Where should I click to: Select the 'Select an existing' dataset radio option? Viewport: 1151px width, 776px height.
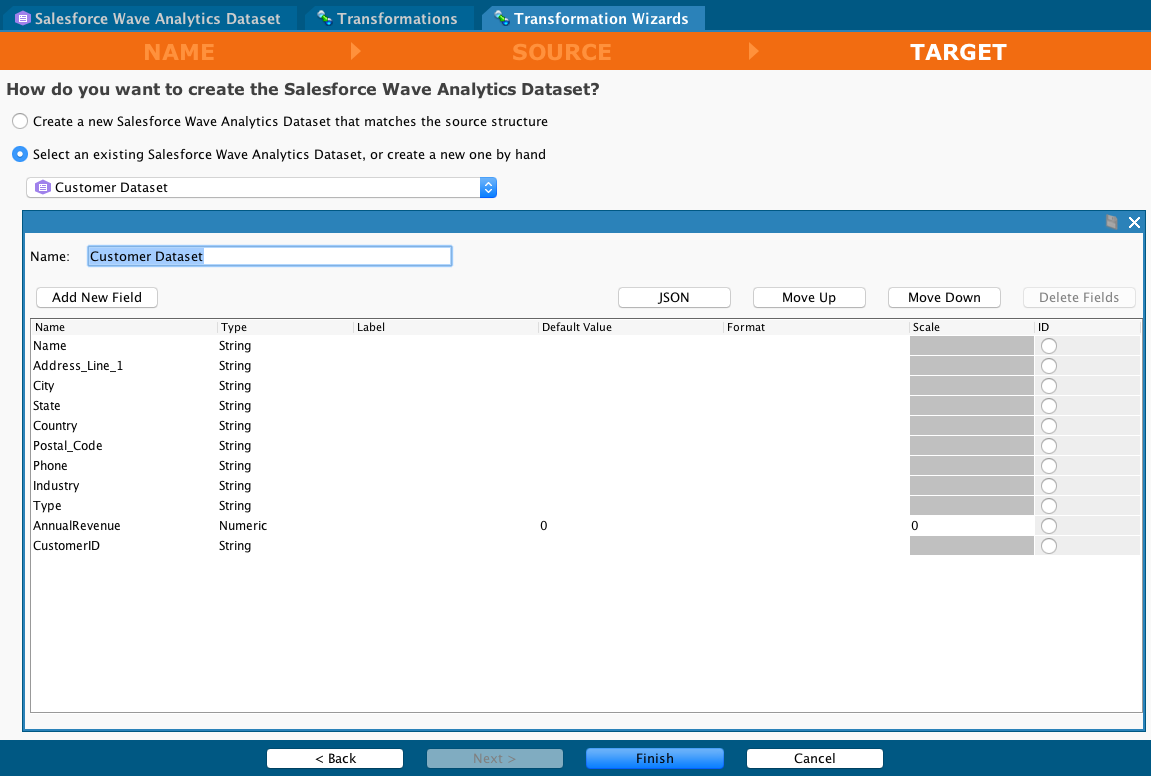pyautogui.click(x=20, y=155)
